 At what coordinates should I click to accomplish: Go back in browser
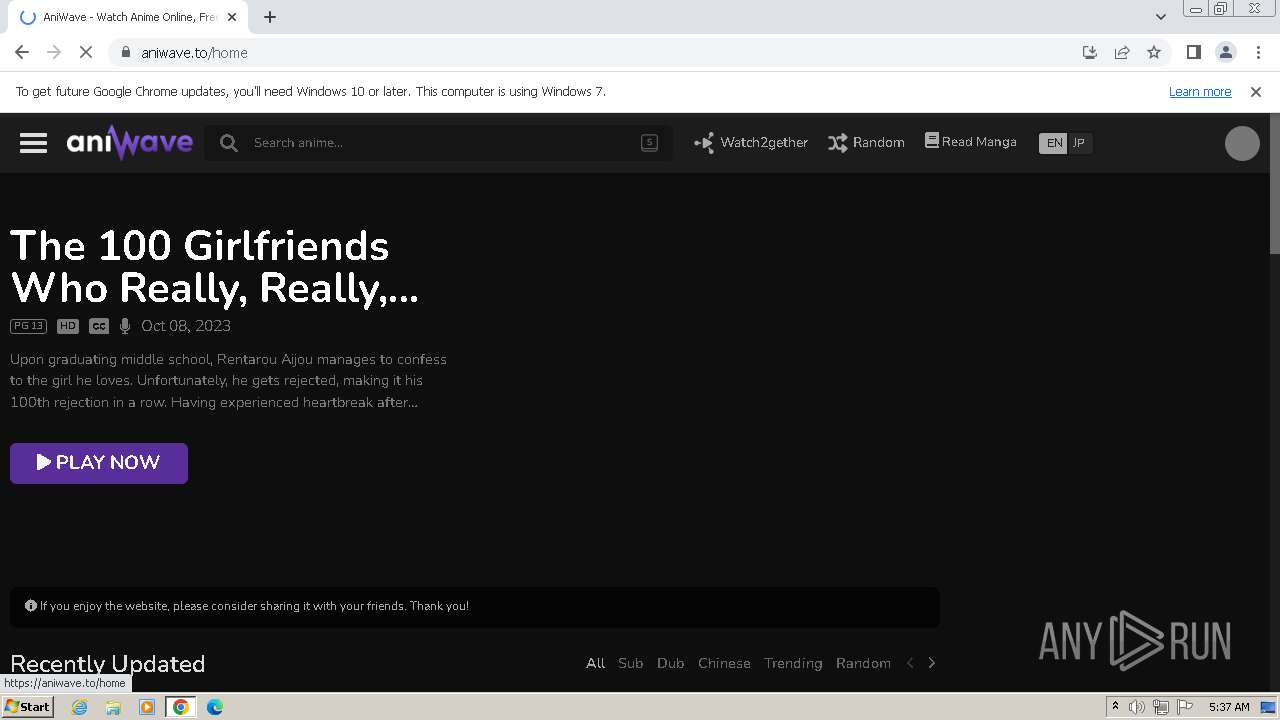(22, 52)
